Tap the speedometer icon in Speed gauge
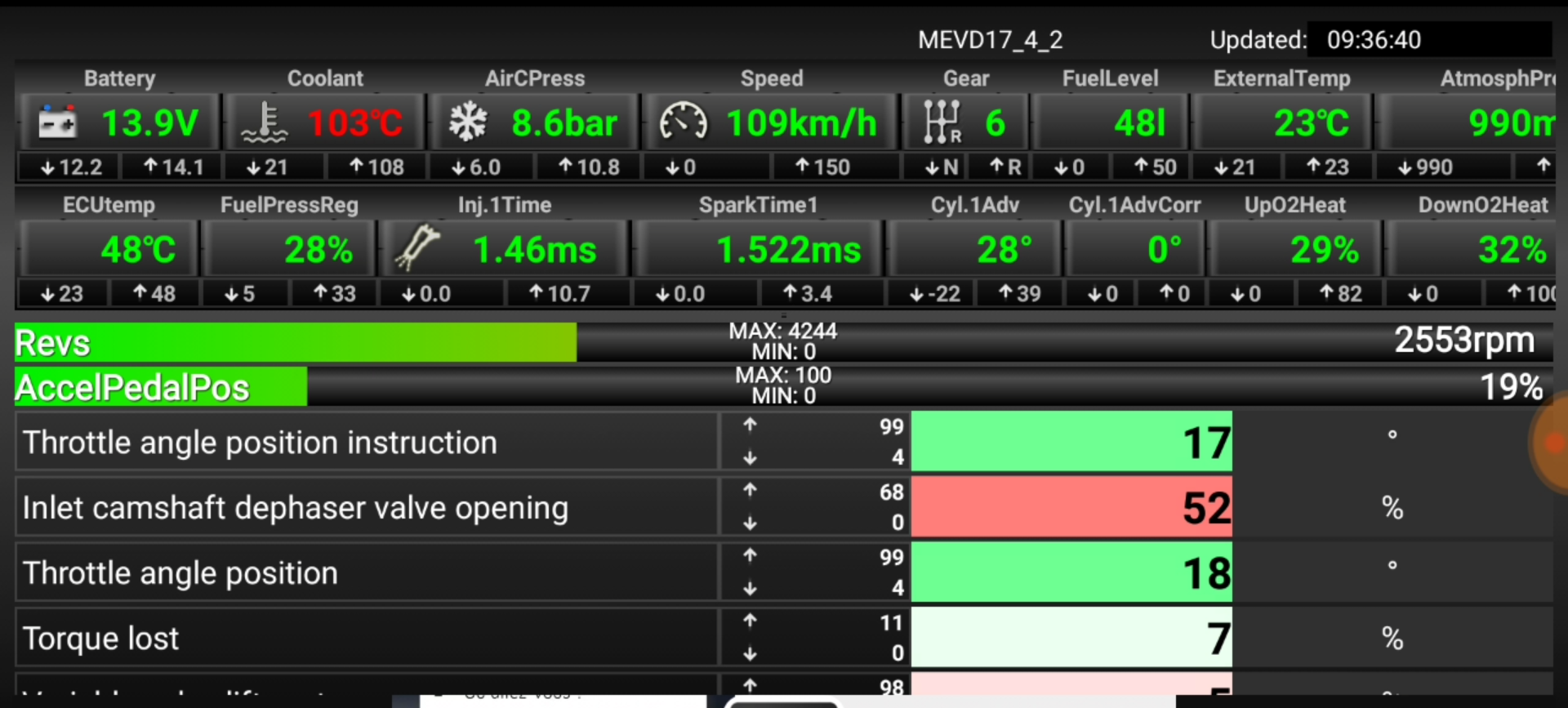 pos(683,122)
